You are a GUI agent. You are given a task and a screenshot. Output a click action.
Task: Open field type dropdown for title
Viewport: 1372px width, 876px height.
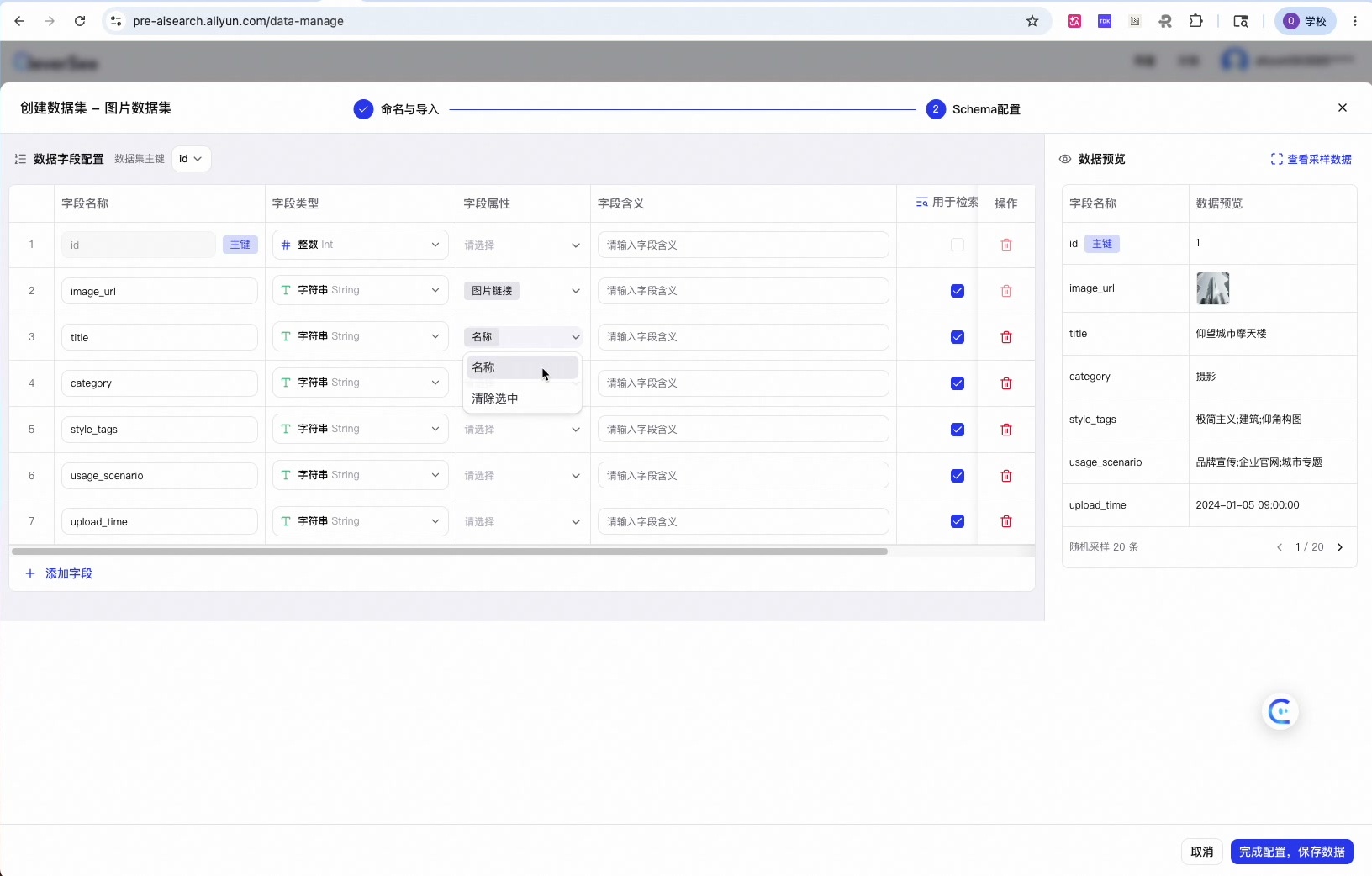click(360, 336)
